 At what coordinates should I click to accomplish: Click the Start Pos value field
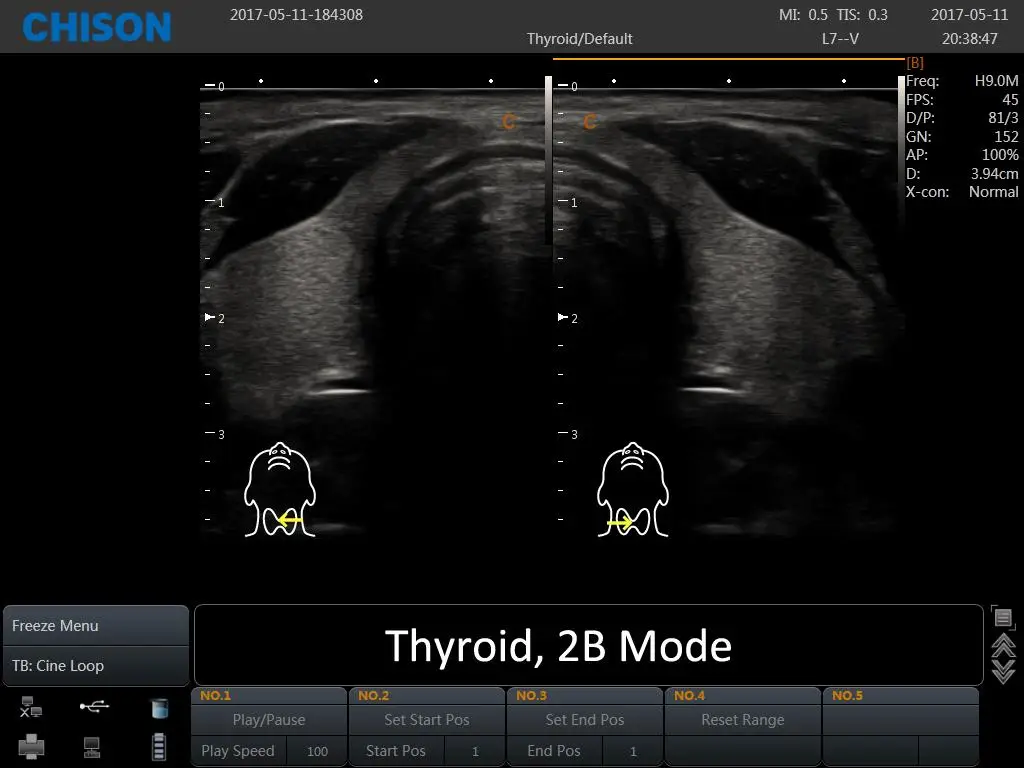475,751
